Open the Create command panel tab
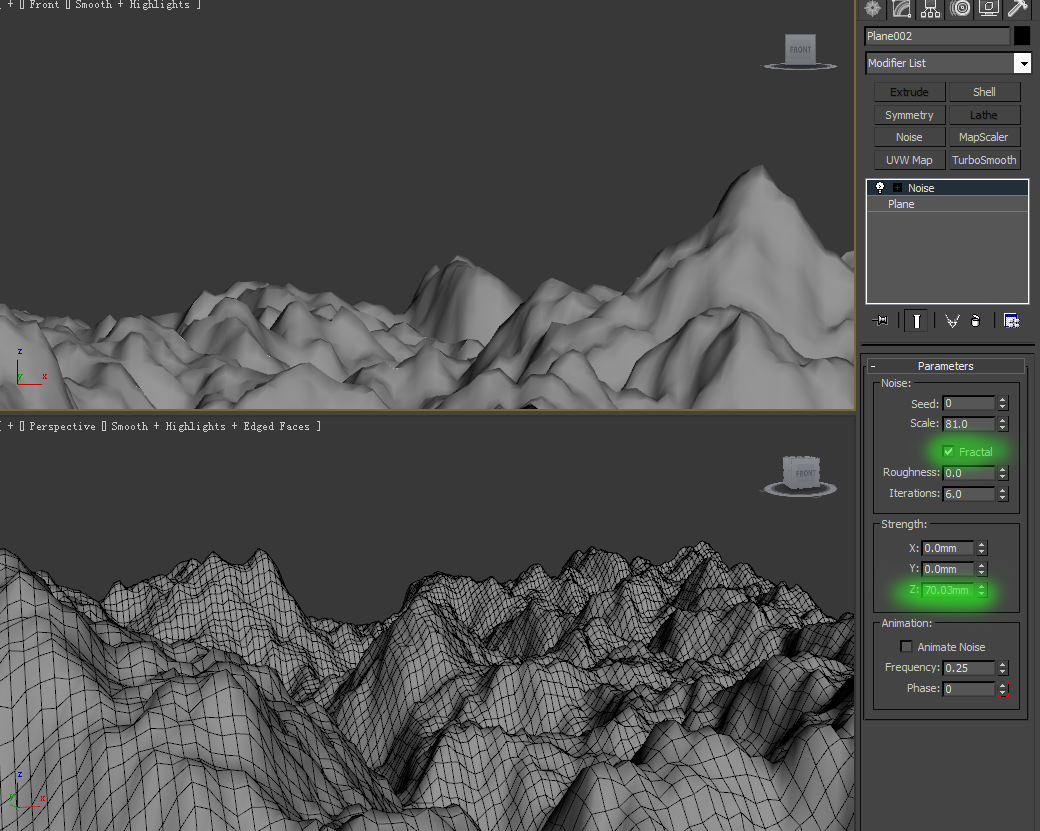 873,9
